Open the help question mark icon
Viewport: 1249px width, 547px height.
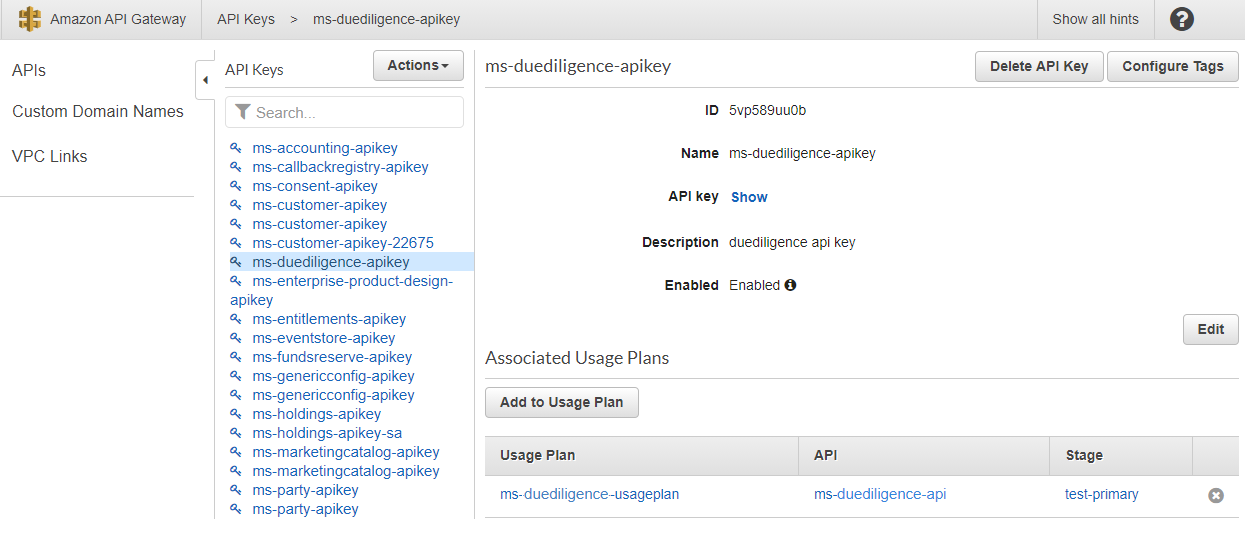click(x=1182, y=19)
